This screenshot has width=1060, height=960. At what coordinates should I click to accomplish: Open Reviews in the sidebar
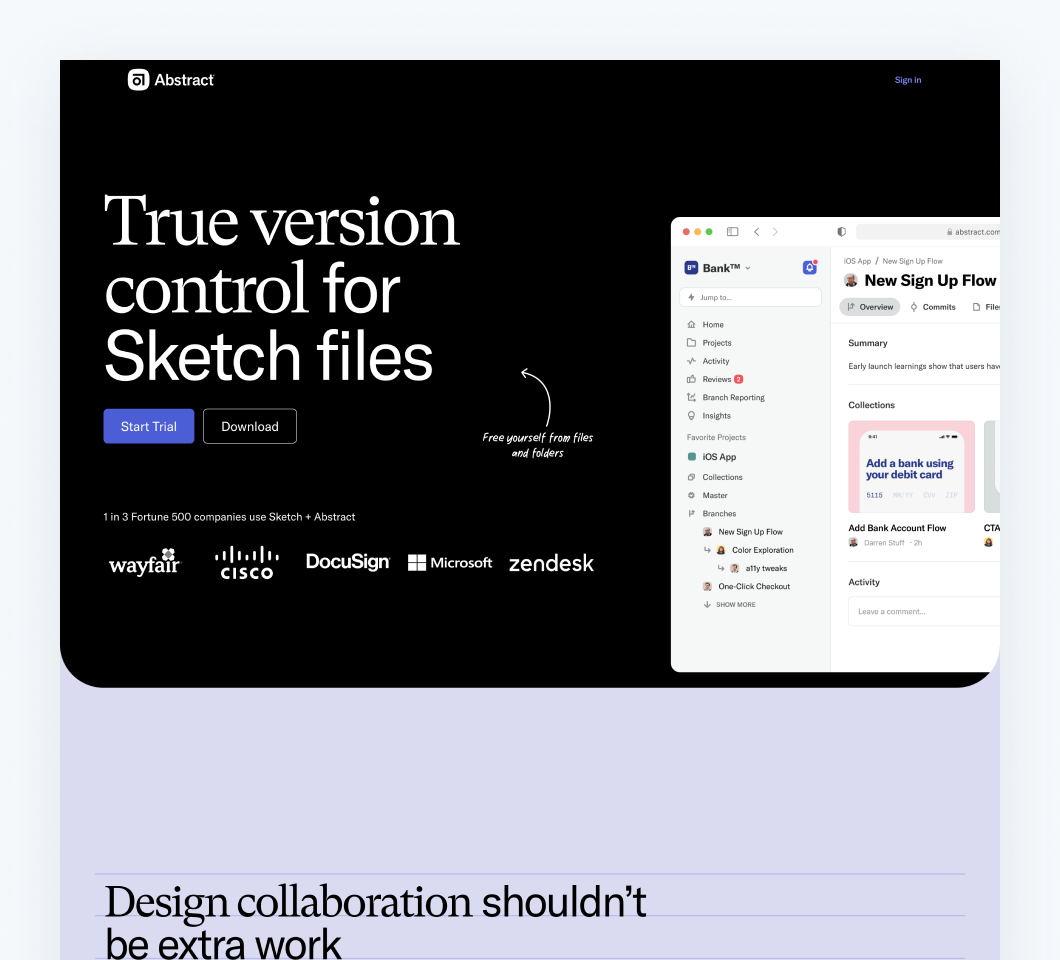pos(715,379)
